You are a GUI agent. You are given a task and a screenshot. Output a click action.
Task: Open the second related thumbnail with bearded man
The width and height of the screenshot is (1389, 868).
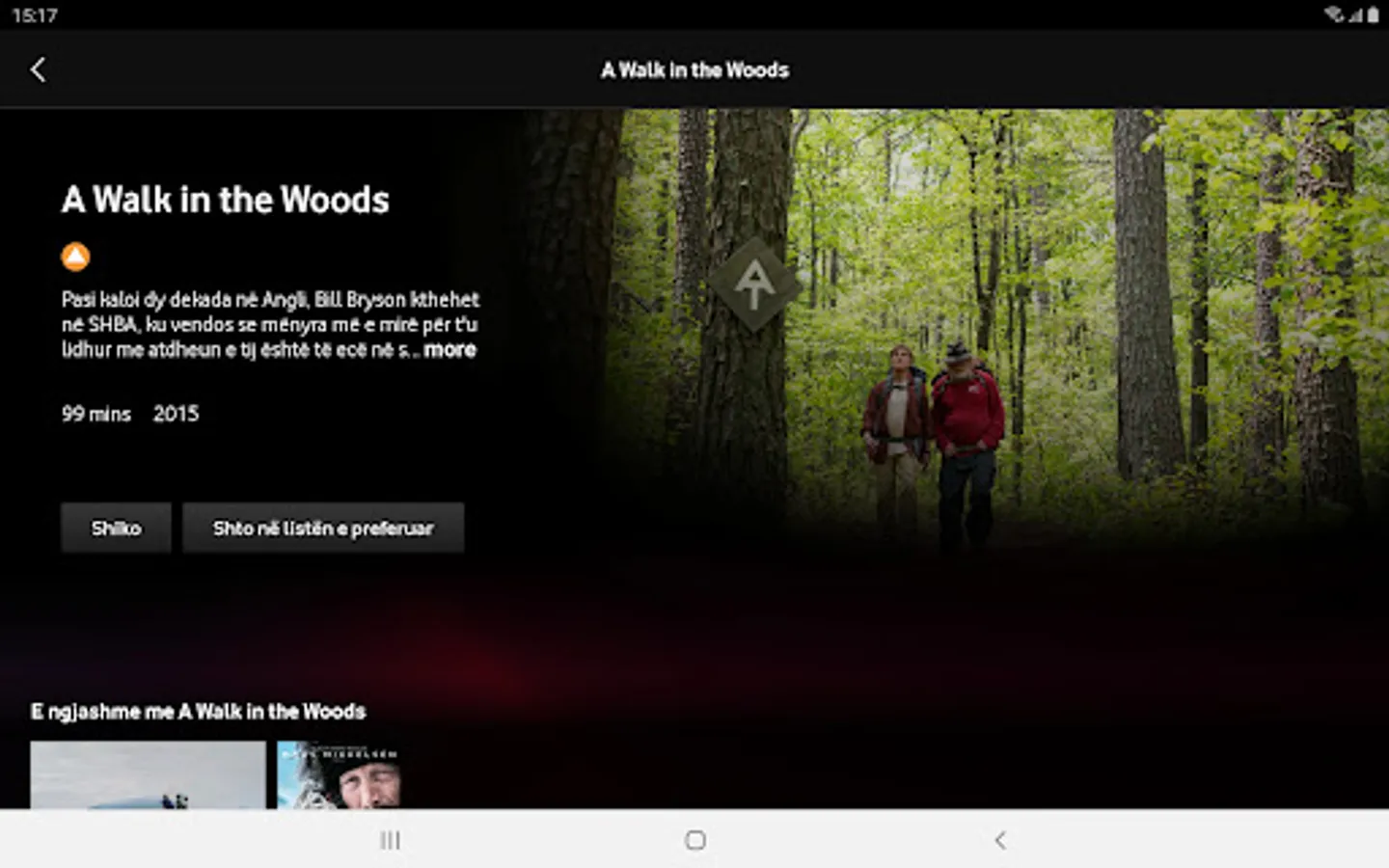click(x=339, y=774)
